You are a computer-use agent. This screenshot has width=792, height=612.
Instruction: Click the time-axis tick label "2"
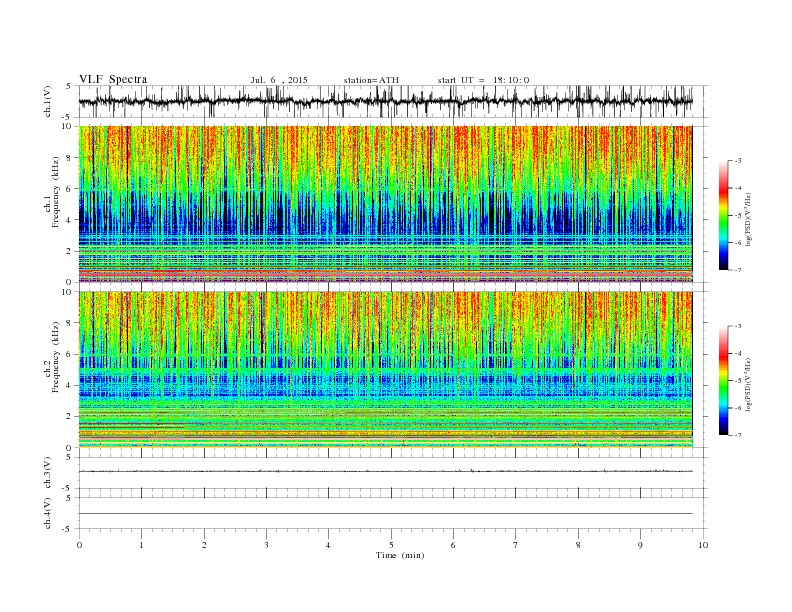click(x=204, y=545)
